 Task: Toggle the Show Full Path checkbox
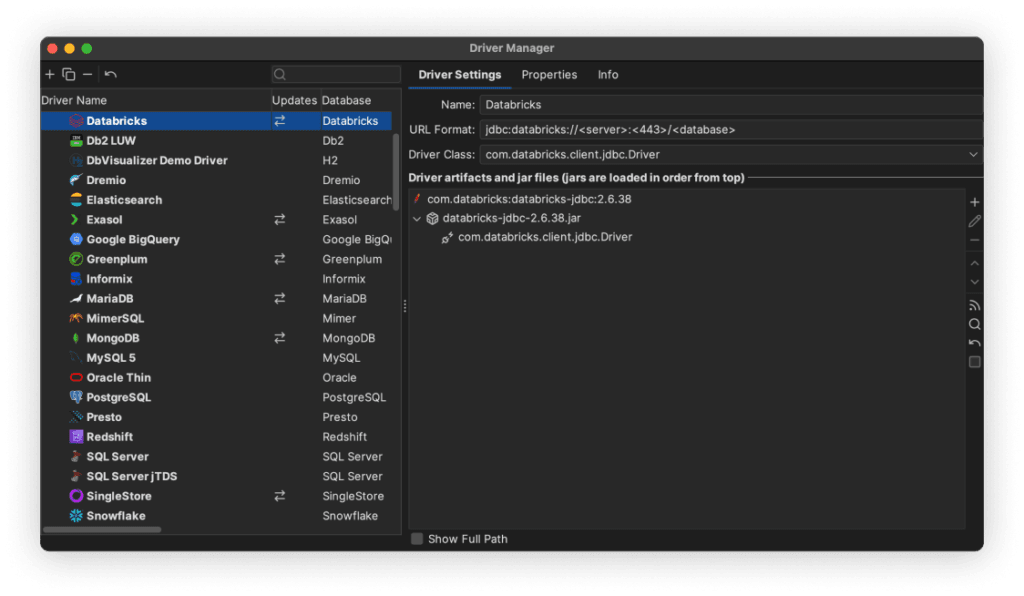point(416,538)
